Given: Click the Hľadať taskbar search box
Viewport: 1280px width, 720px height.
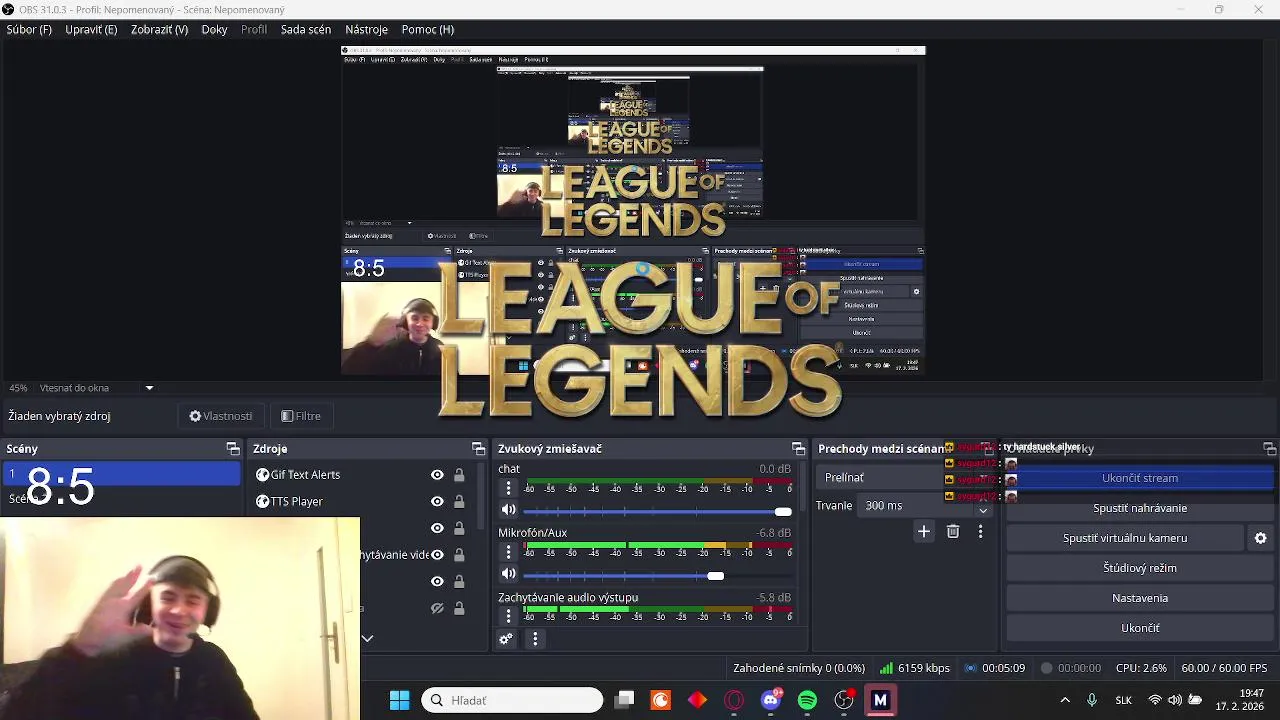Looking at the screenshot, I should (512, 700).
